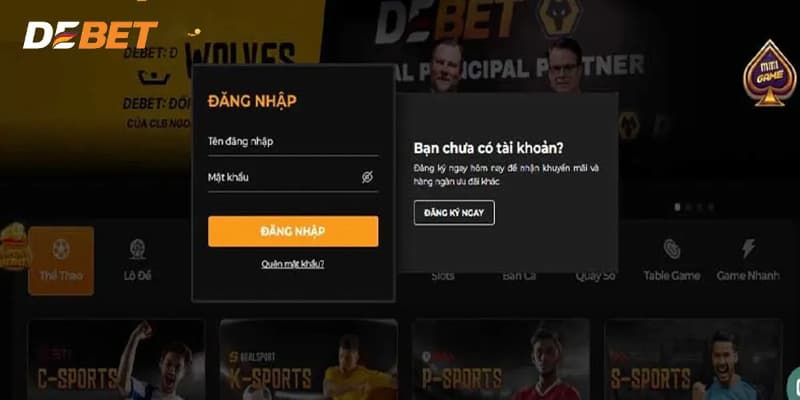
Task: Click the Tên đăng nhập username field
Action: coord(293,142)
